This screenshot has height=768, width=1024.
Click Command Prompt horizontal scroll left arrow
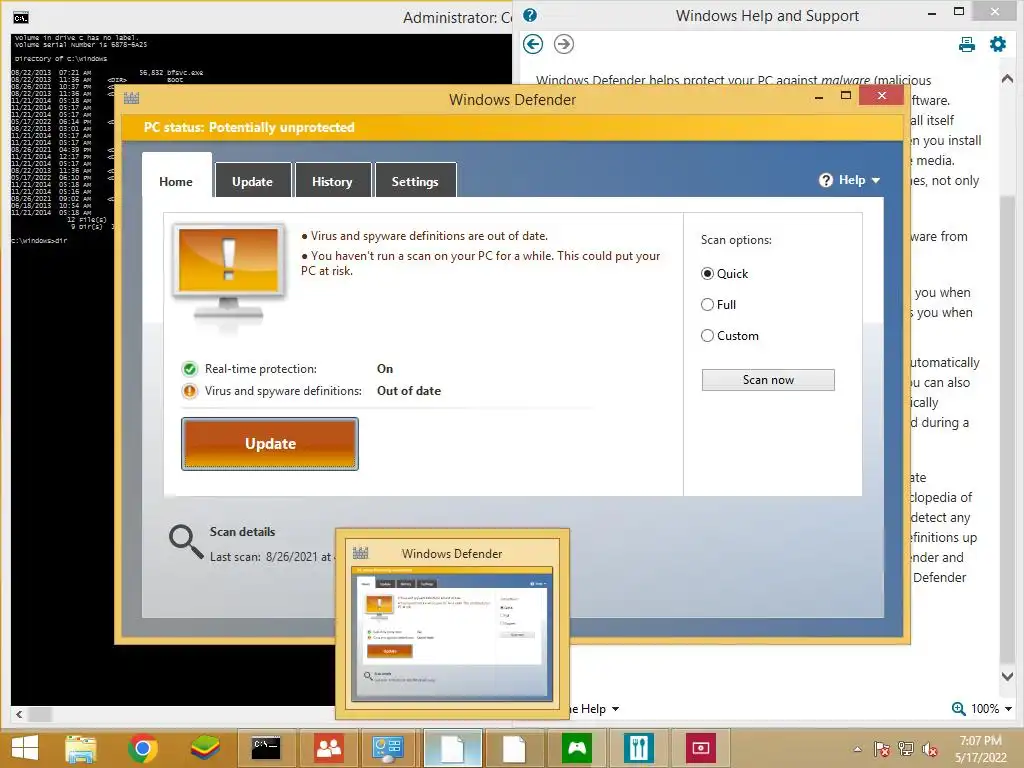[x=19, y=714]
